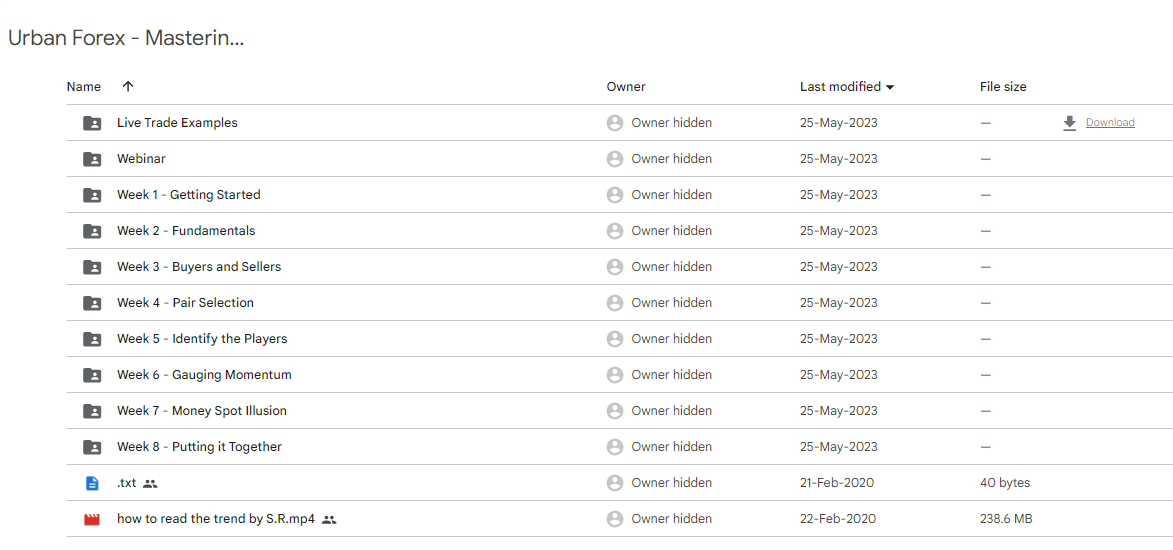This screenshot has width=1173, height=550.
Task: Click the owner avatar icon for Webinar
Action: pyautogui.click(x=615, y=159)
